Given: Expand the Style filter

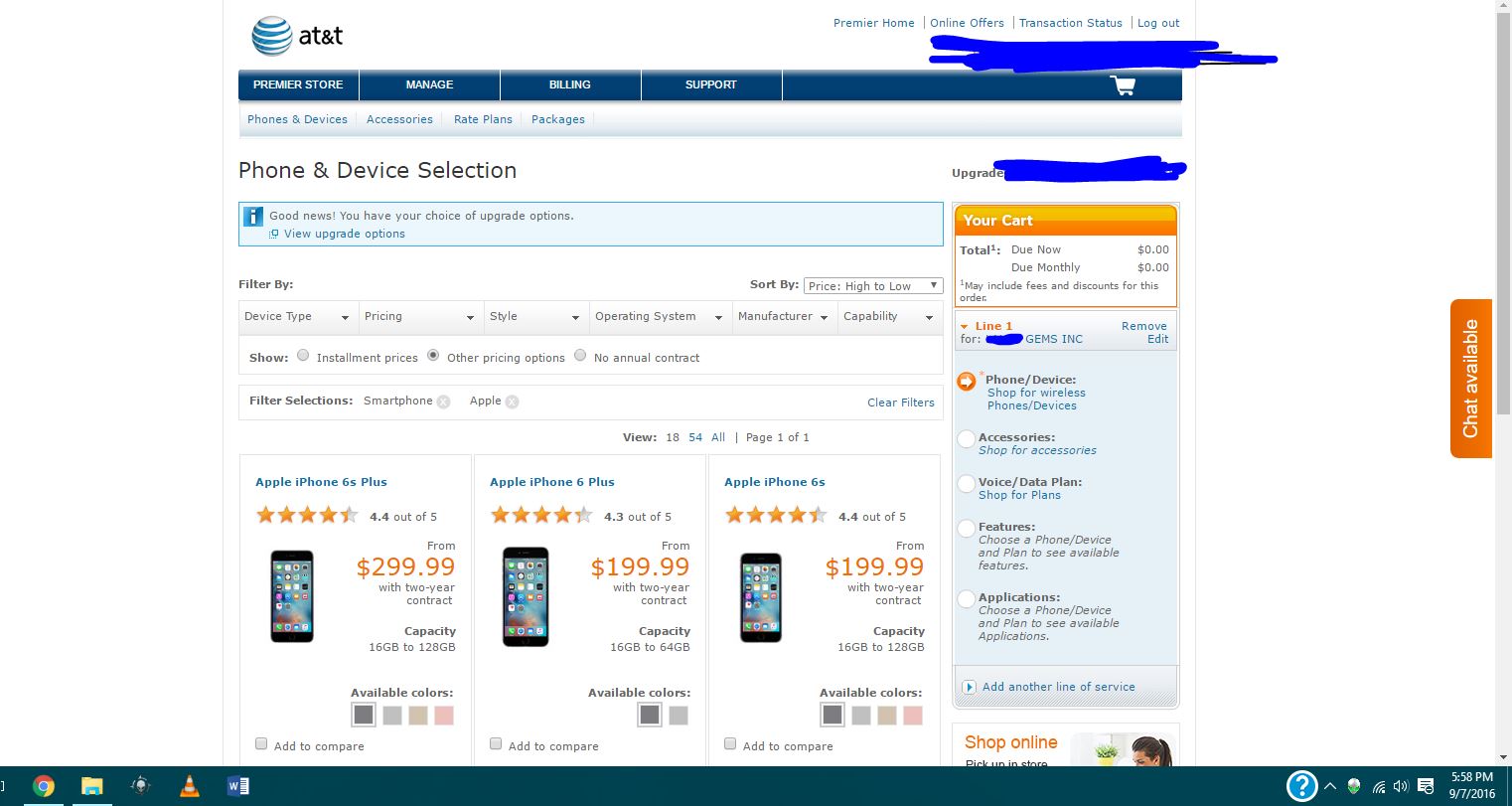Looking at the screenshot, I should [x=536, y=317].
